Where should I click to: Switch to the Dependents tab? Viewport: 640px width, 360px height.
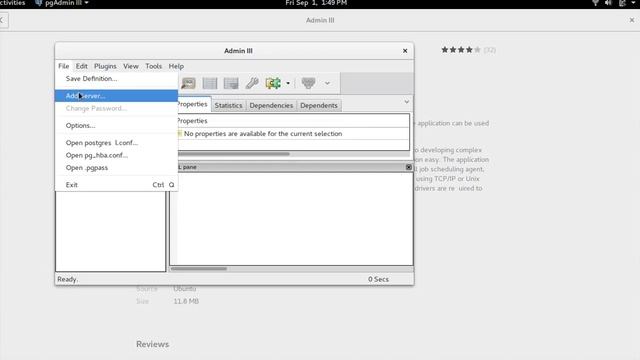[x=319, y=105]
